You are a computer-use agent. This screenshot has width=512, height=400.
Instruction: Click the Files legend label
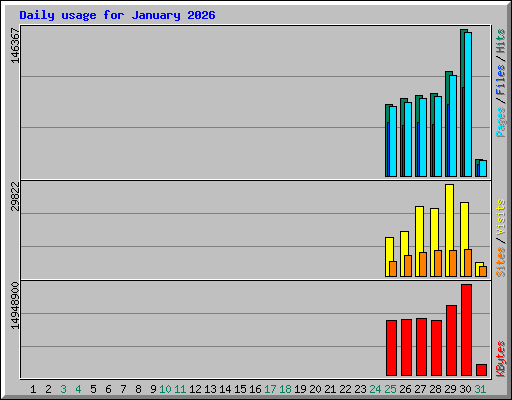[x=500, y=80]
